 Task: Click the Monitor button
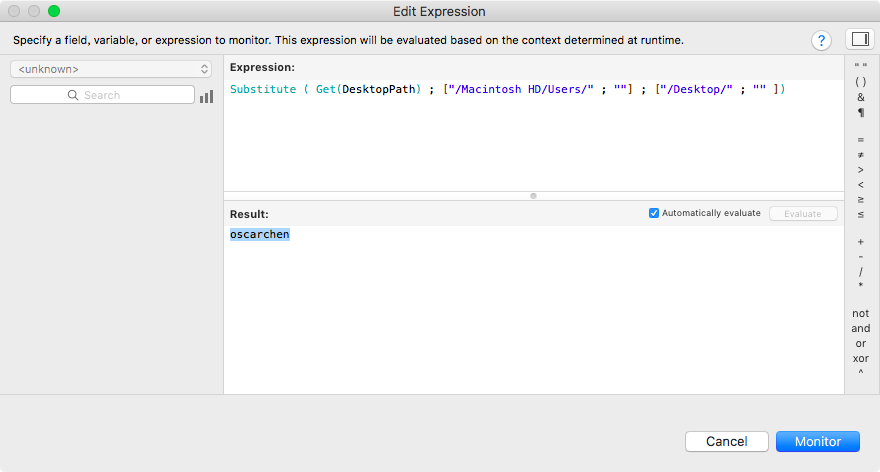[818, 442]
